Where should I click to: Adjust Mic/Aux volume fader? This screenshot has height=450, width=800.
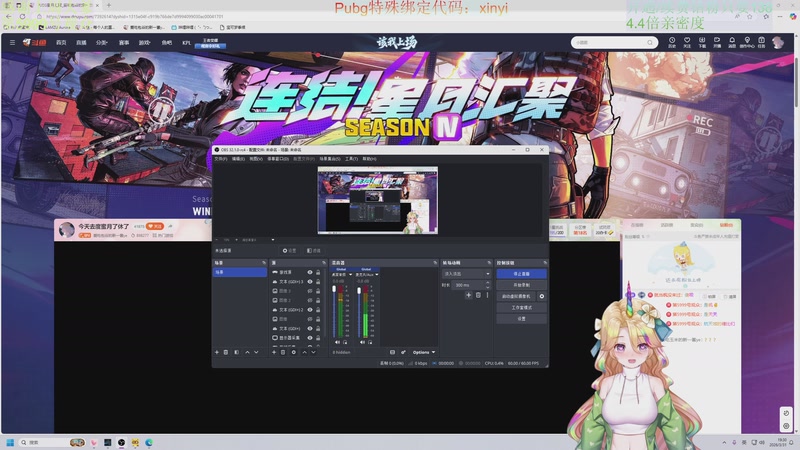point(359,290)
